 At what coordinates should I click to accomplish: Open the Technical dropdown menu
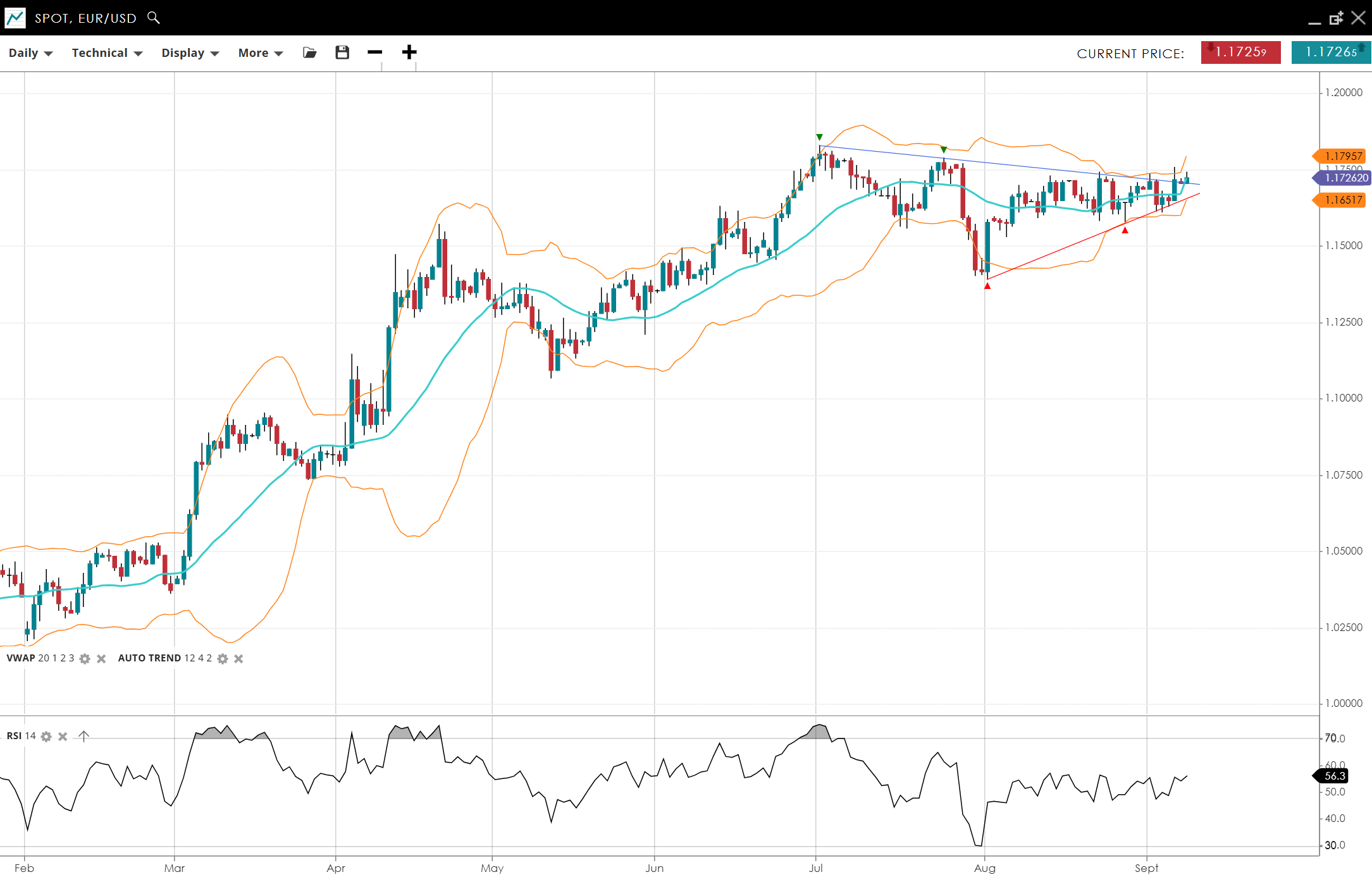click(107, 53)
